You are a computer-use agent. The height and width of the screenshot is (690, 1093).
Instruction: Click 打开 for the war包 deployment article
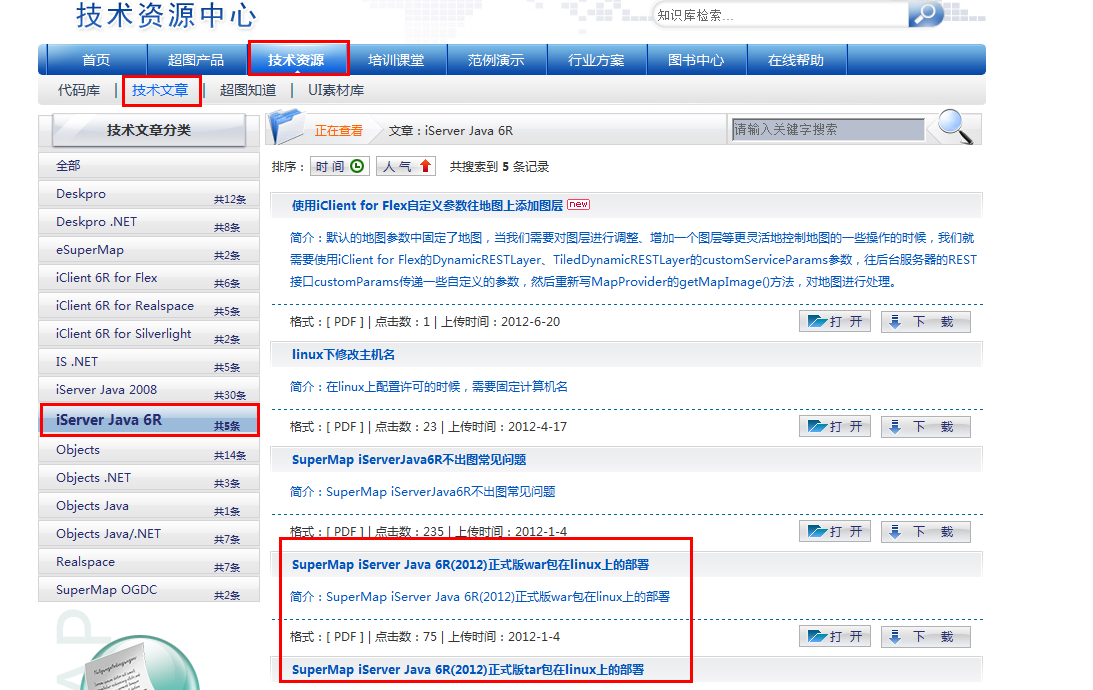click(835, 636)
